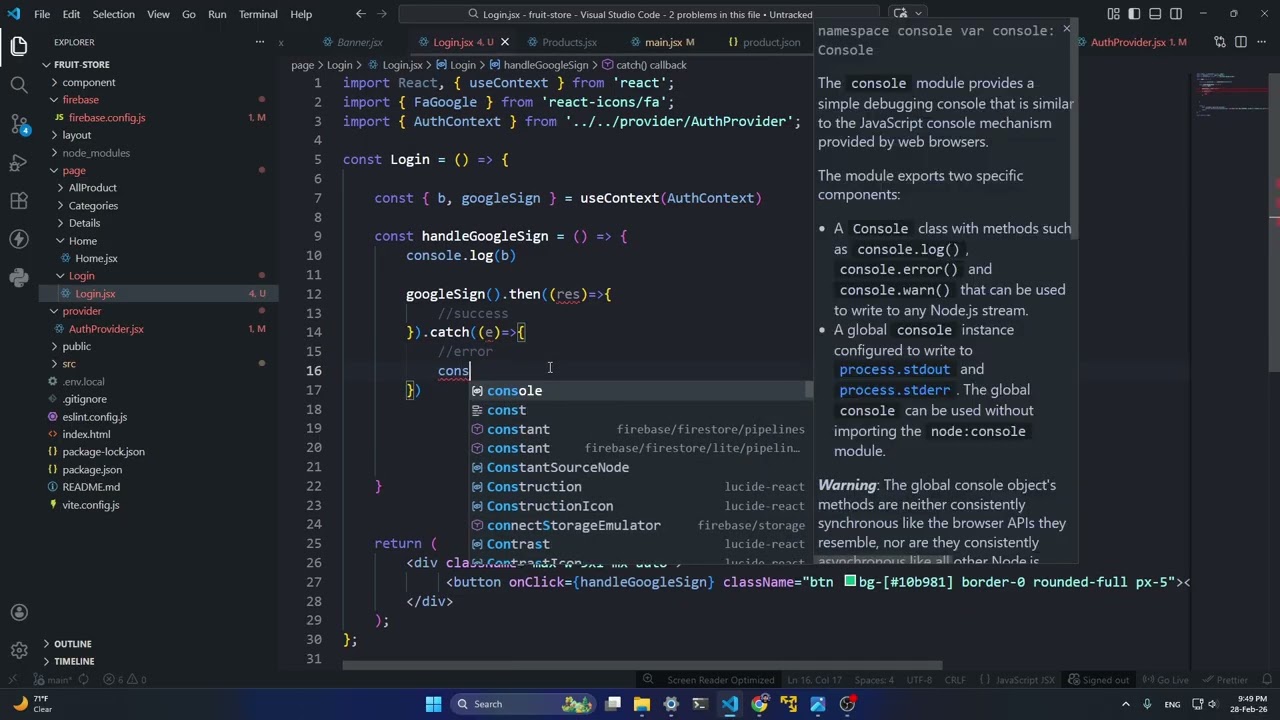Image resolution: width=1280 pixels, height=720 pixels.
Task: Open the Terminal menu
Action: coord(258,14)
